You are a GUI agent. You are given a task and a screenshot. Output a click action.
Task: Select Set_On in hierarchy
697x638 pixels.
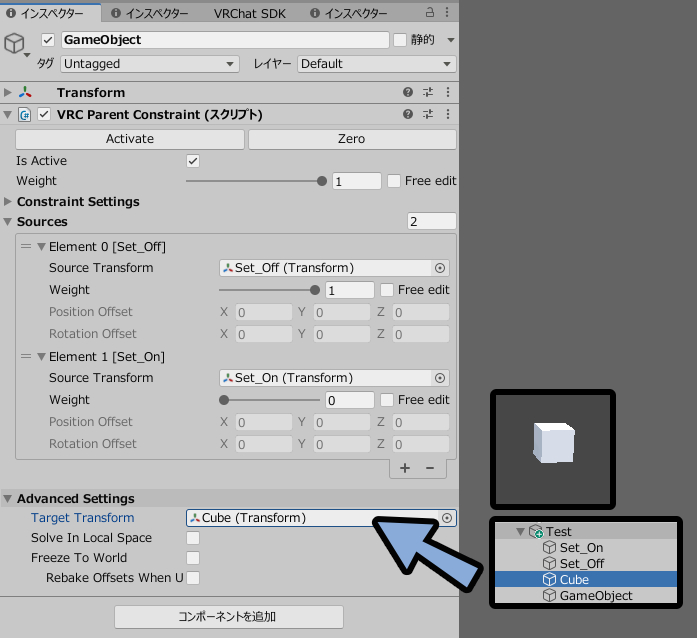click(x=586, y=547)
